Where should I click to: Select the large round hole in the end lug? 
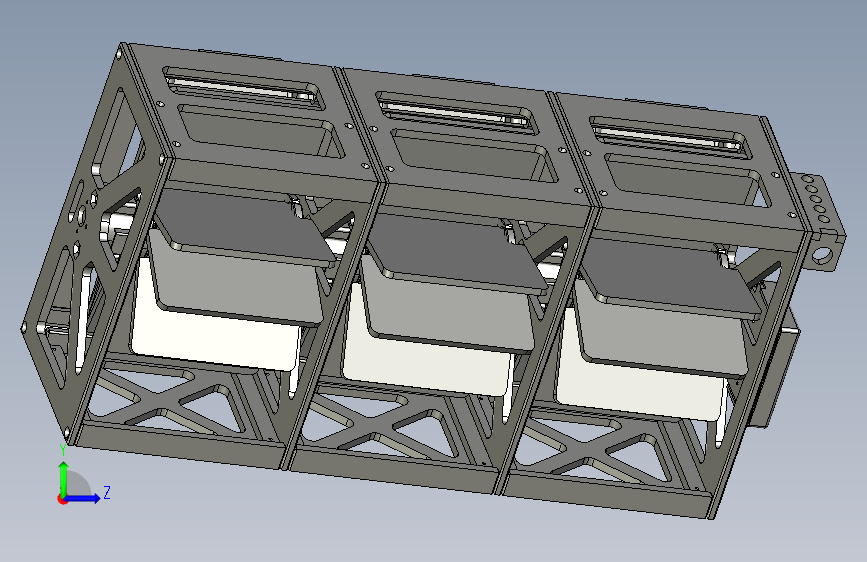click(823, 254)
